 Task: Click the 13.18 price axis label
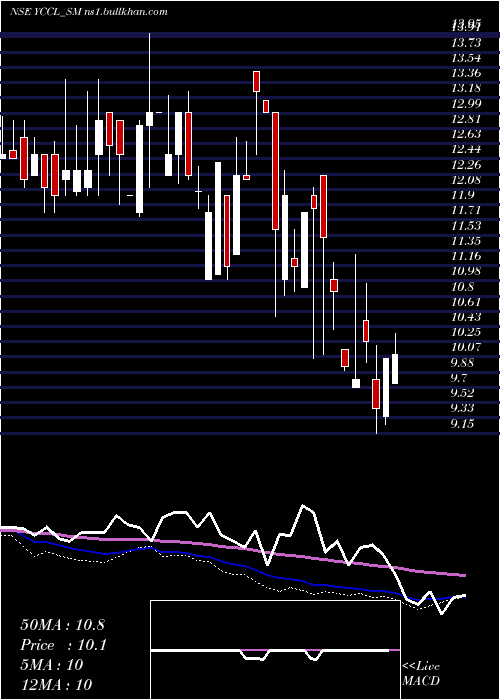(x=467, y=88)
